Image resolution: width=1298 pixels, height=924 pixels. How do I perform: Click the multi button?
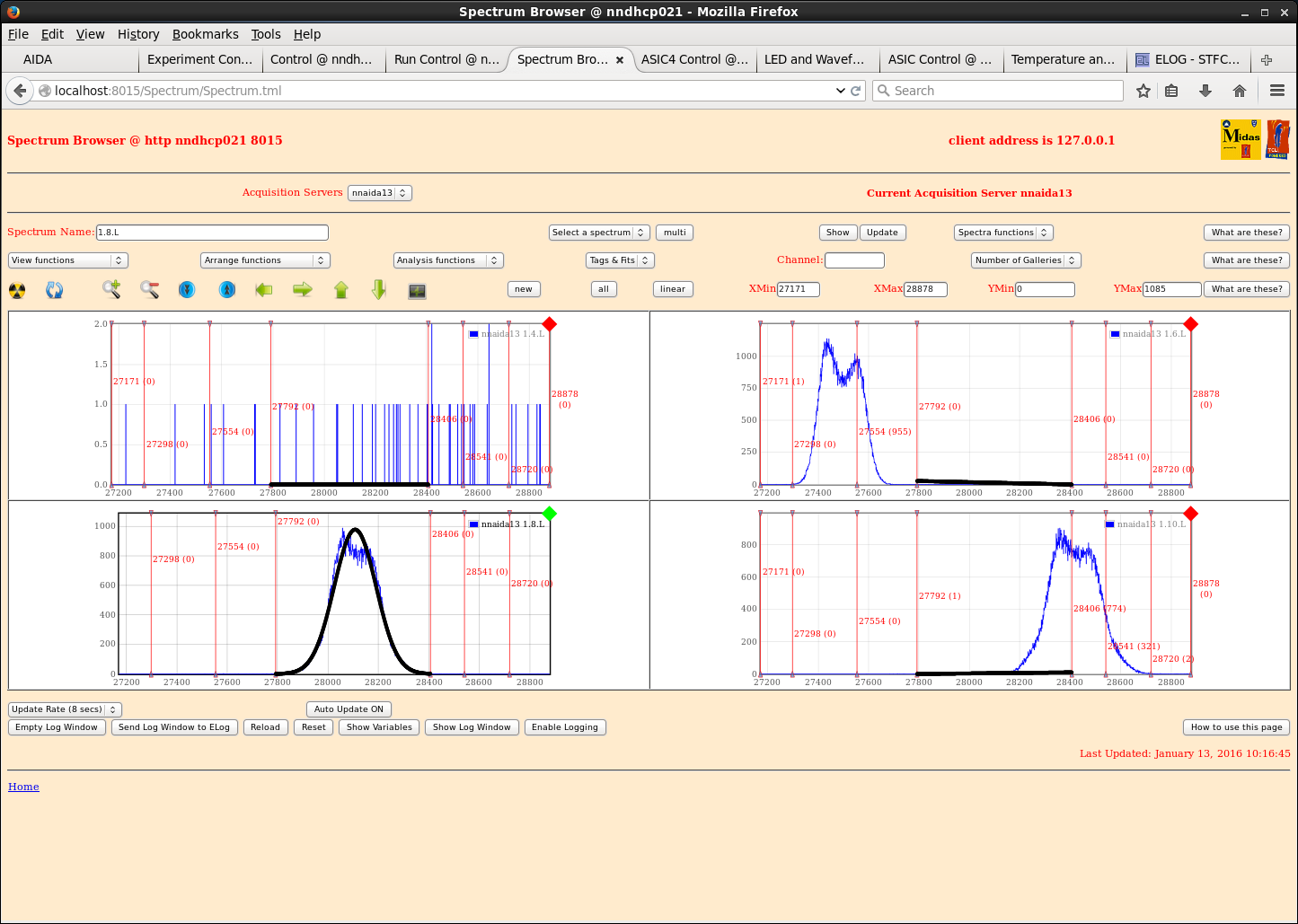[x=675, y=233]
